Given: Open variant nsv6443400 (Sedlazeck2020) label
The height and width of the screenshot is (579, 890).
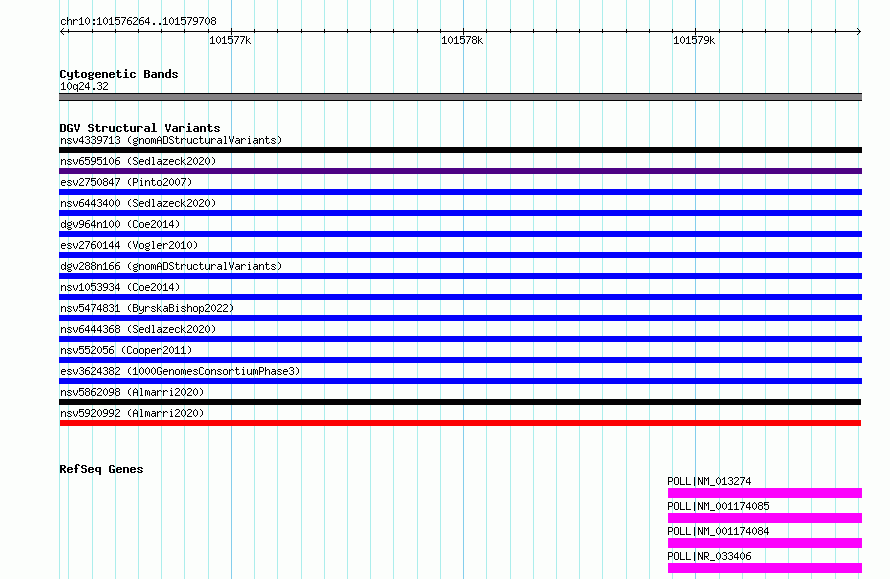Looking at the screenshot, I should click(138, 203).
